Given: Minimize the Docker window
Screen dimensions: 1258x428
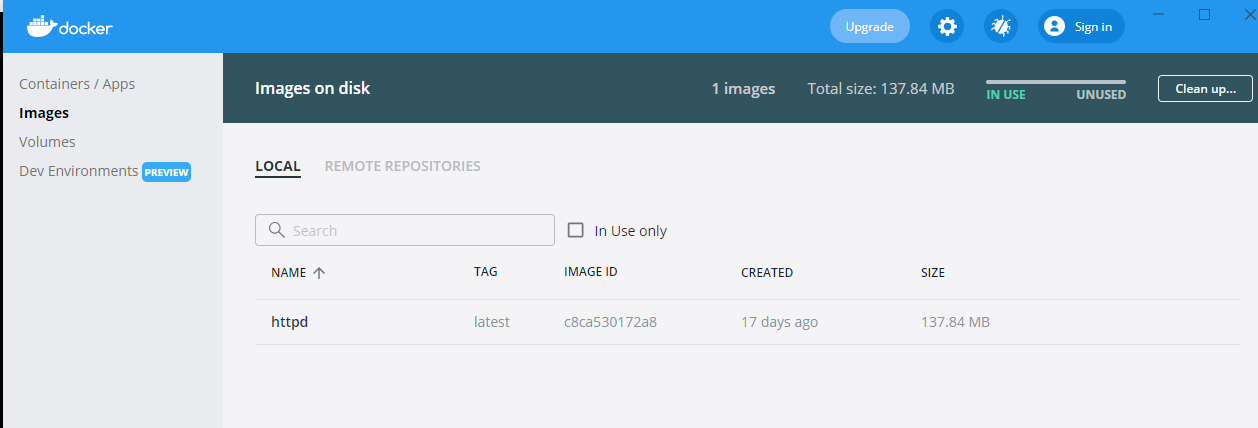Looking at the screenshot, I should click(1158, 14).
